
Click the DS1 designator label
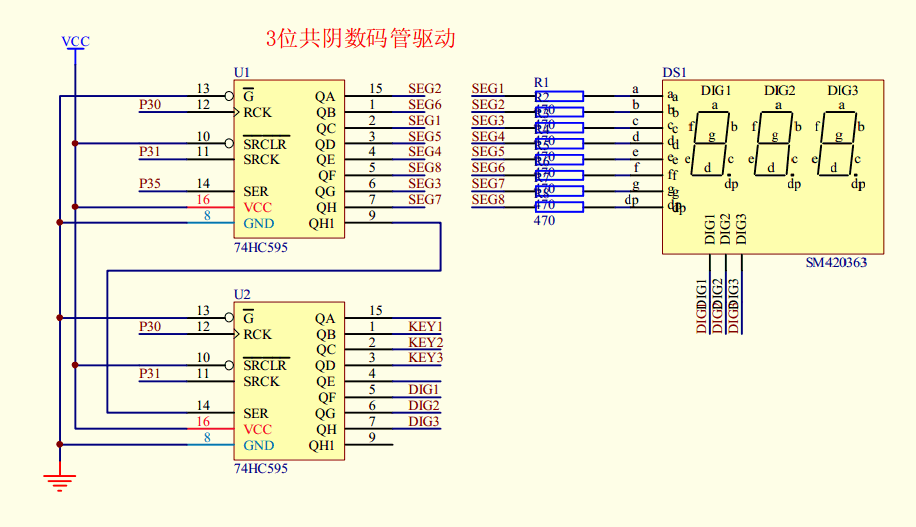pos(674,73)
